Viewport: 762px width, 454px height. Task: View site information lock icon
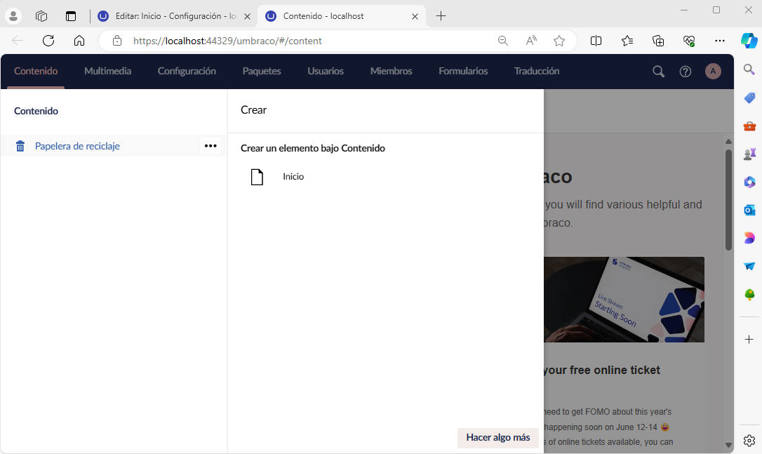point(117,41)
